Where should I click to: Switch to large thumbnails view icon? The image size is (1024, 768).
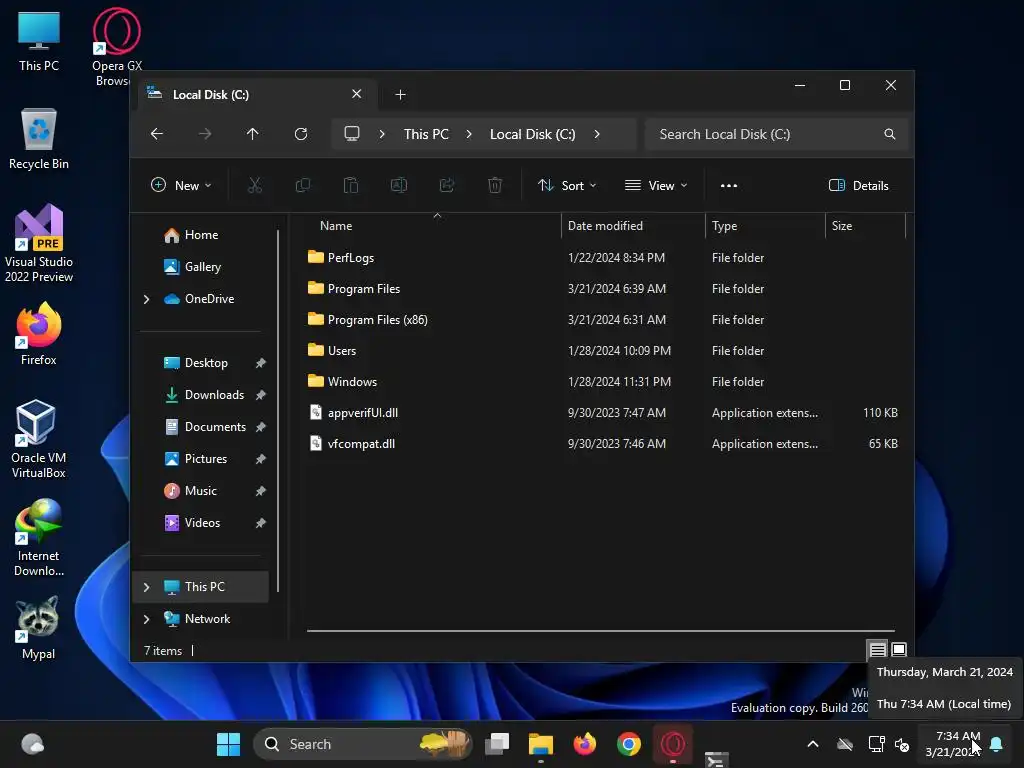point(899,649)
